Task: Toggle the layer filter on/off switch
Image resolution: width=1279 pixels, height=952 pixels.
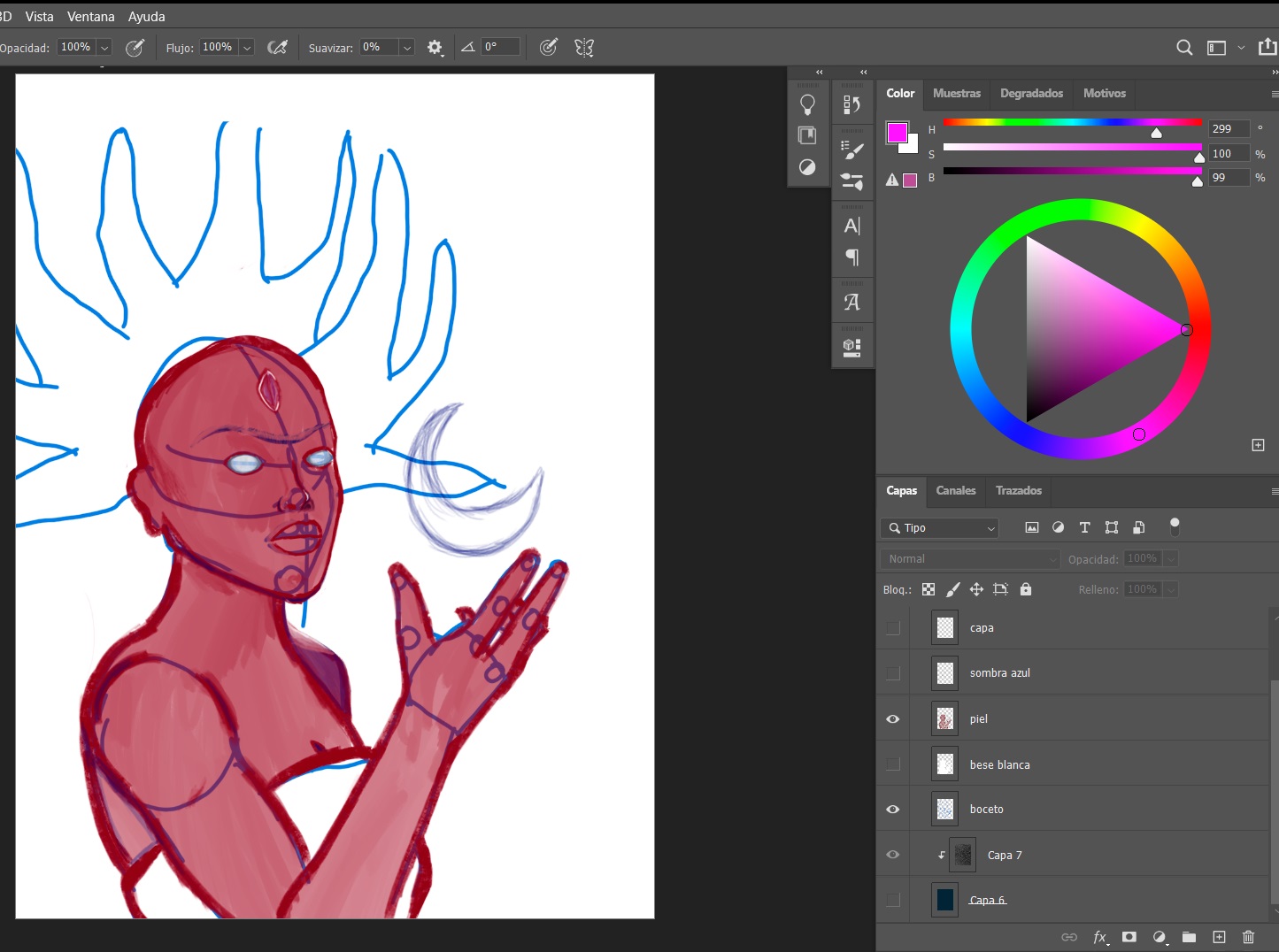Action: tap(1175, 526)
